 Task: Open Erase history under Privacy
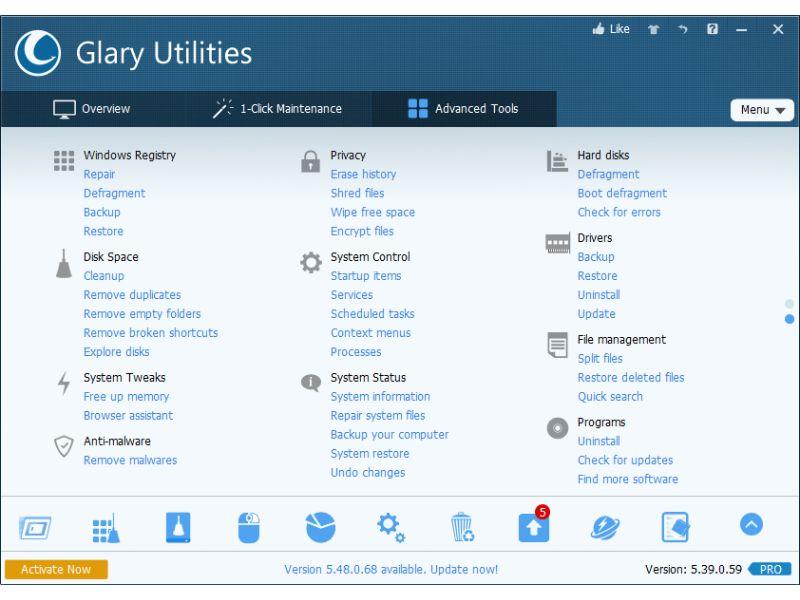pyautogui.click(x=363, y=174)
